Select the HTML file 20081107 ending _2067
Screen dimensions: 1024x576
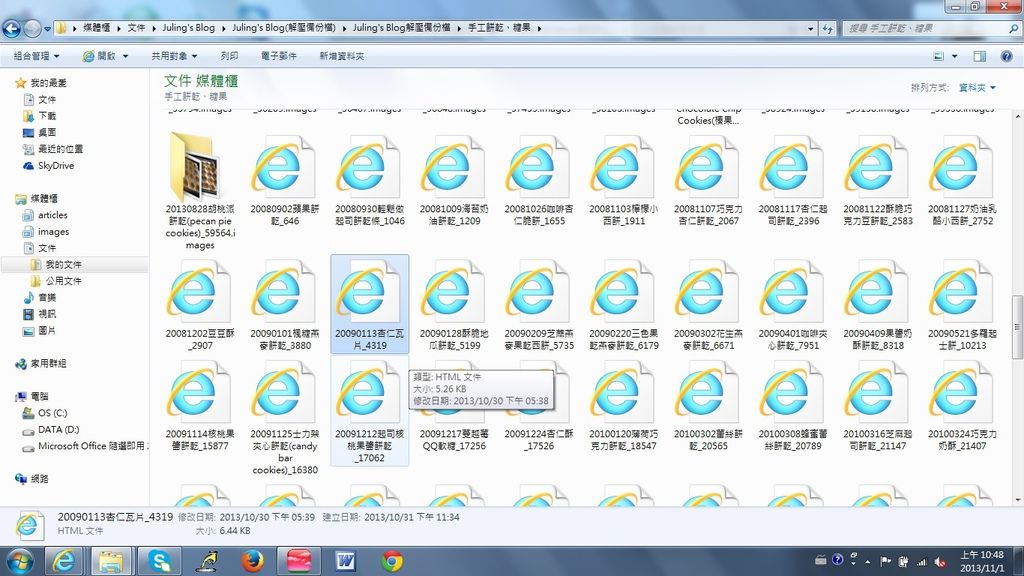click(x=709, y=182)
